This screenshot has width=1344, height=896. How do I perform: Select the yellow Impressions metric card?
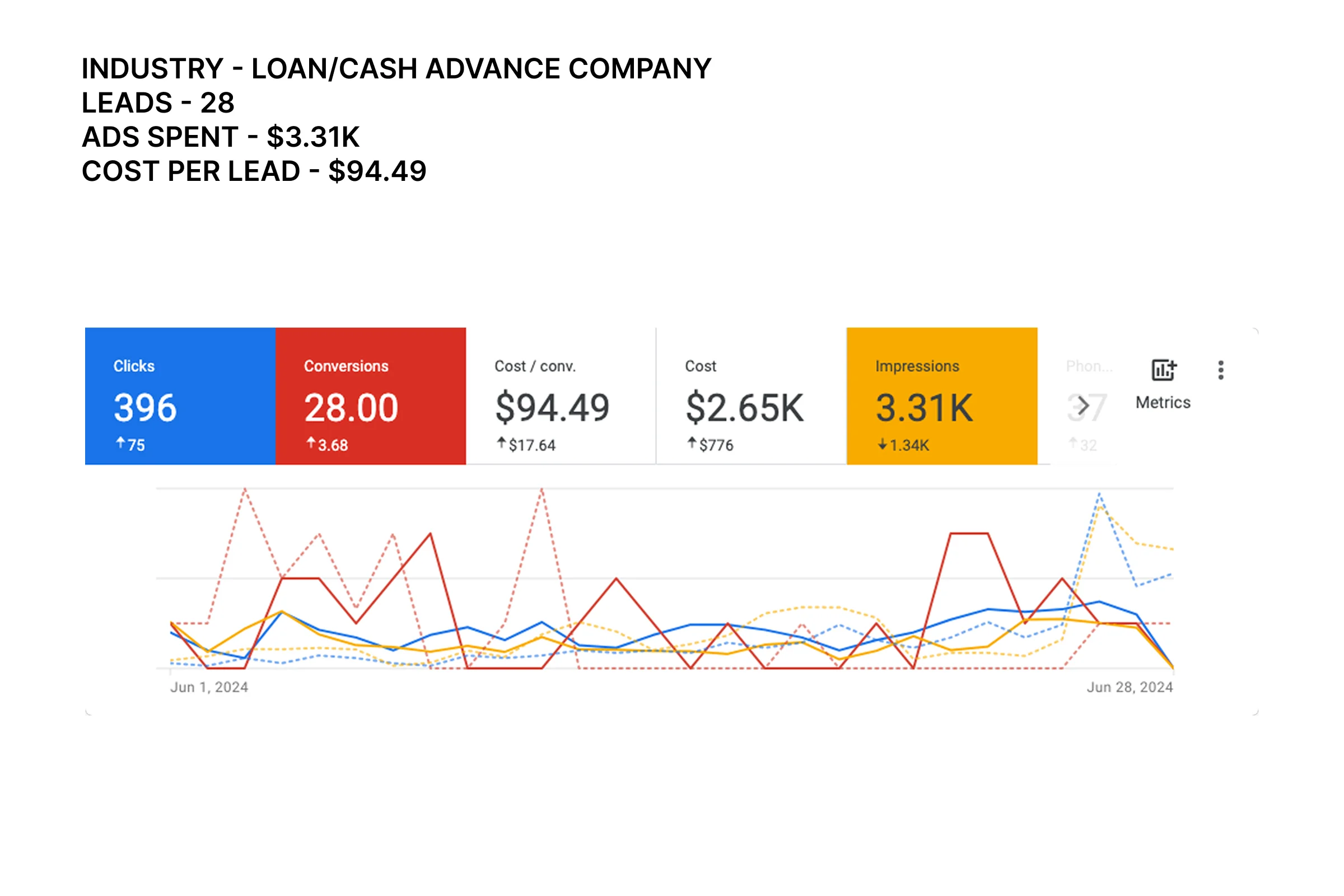coord(941,395)
